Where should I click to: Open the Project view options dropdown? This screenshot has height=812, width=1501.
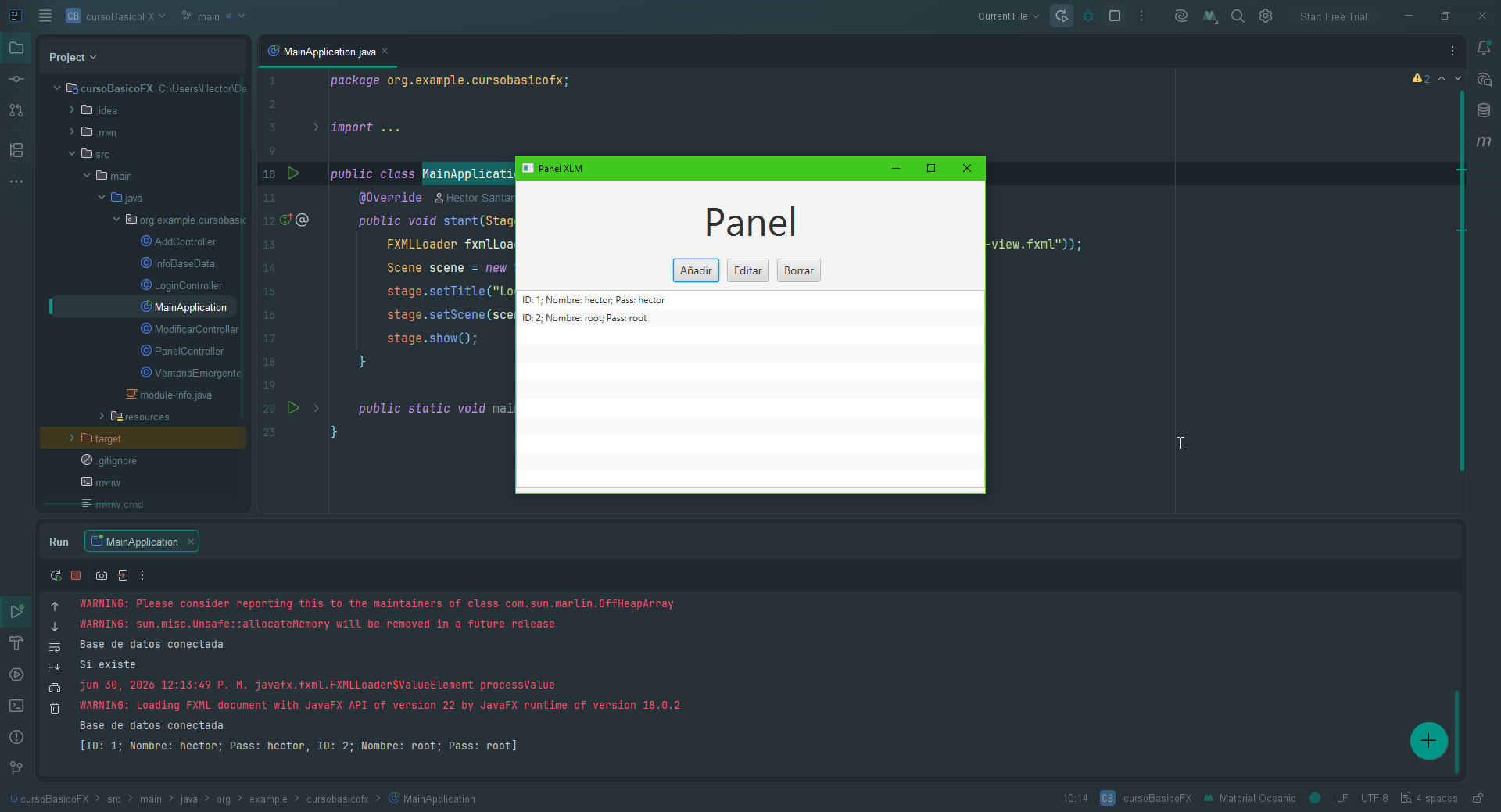point(73,57)
